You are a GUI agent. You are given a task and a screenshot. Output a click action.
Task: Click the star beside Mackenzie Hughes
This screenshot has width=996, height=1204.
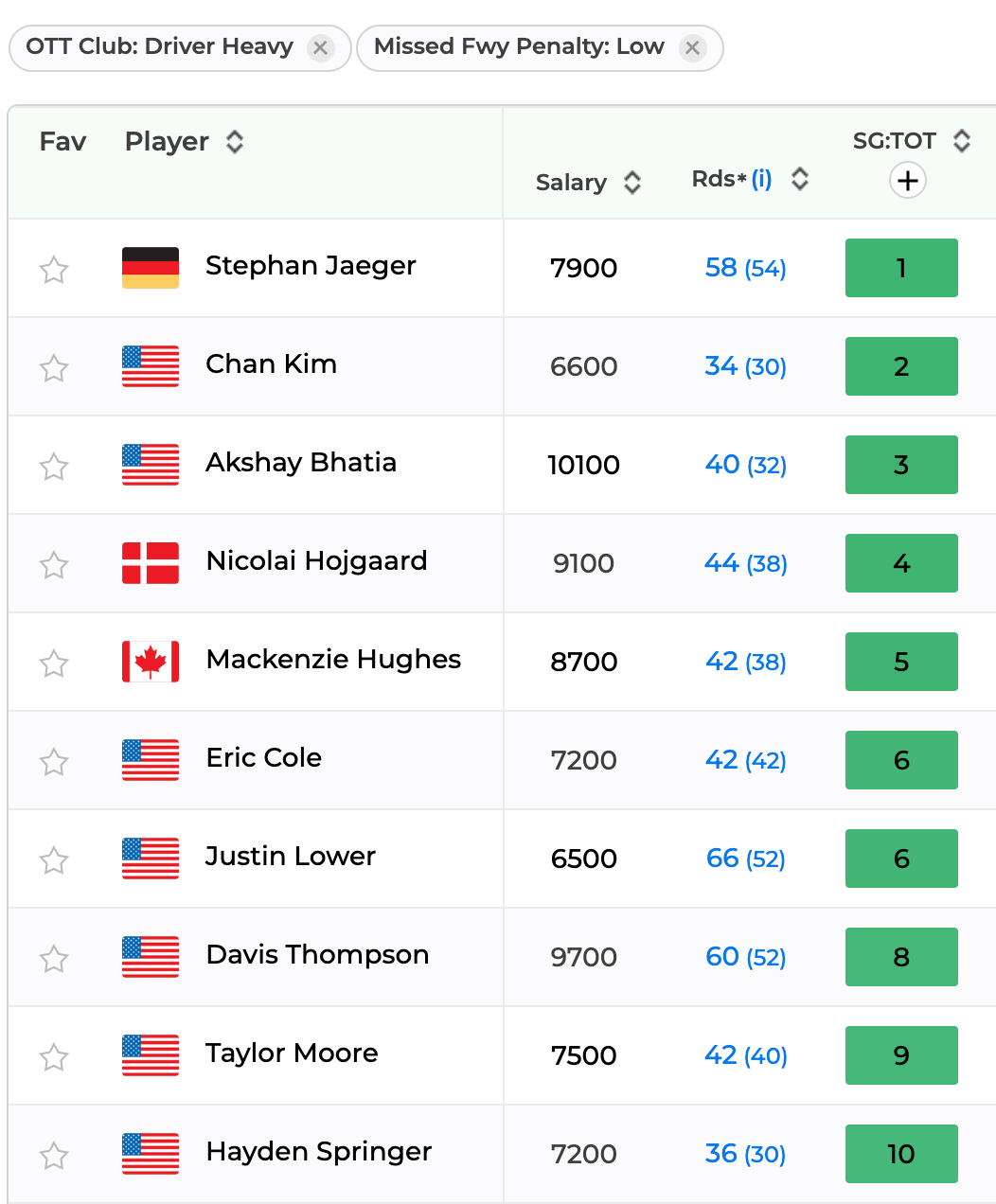pyautogui.click(x=54, y=664)
